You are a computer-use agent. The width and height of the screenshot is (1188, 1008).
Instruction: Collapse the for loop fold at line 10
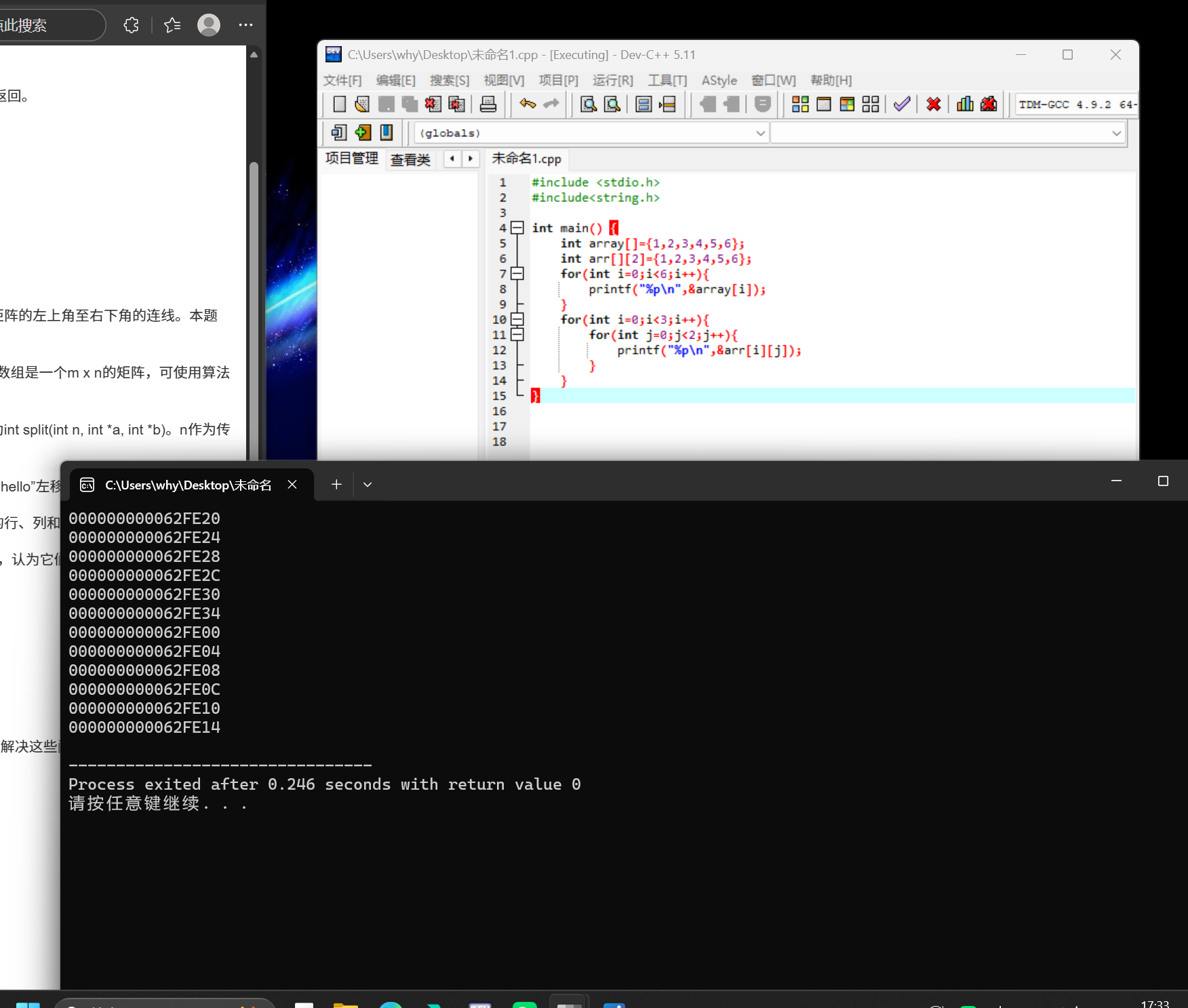[517, 319]
